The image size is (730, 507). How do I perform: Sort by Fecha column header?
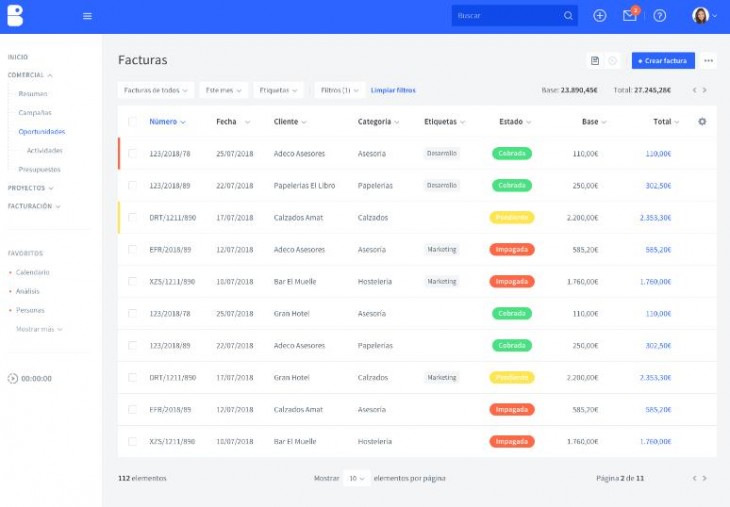click(x=233, y=122)
